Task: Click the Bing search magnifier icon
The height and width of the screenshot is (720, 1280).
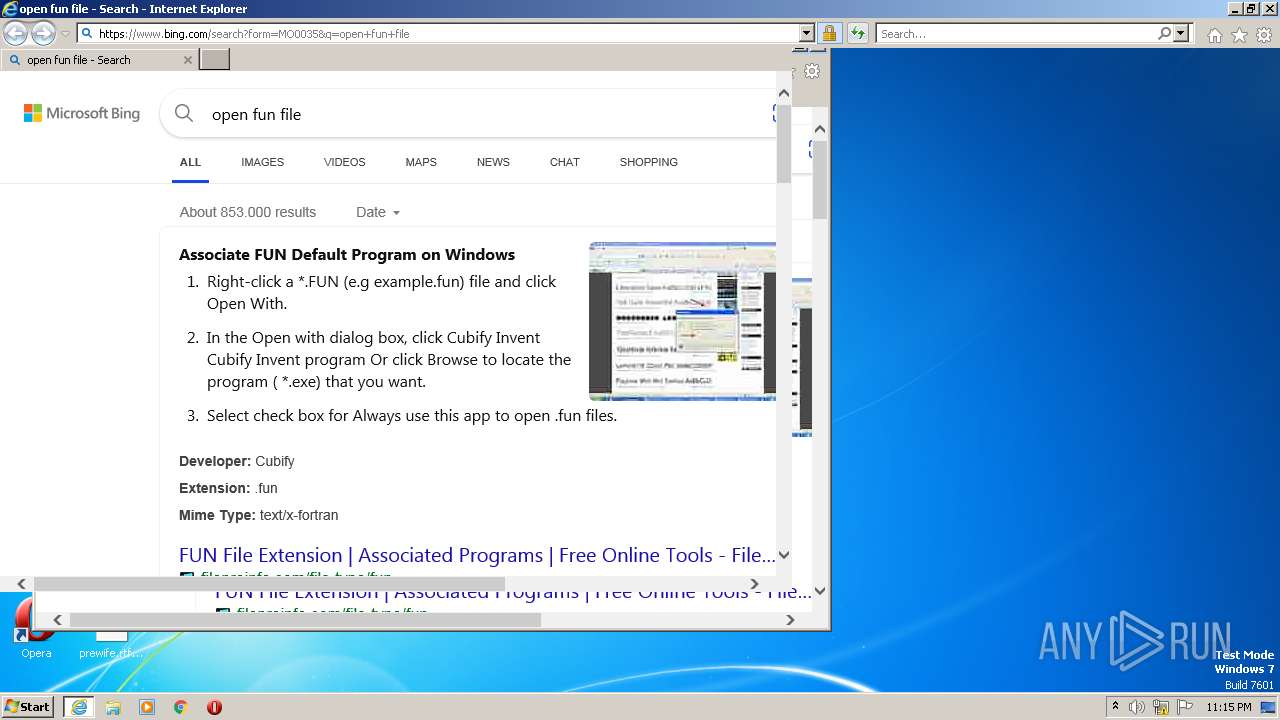Action: click(184, 114)
